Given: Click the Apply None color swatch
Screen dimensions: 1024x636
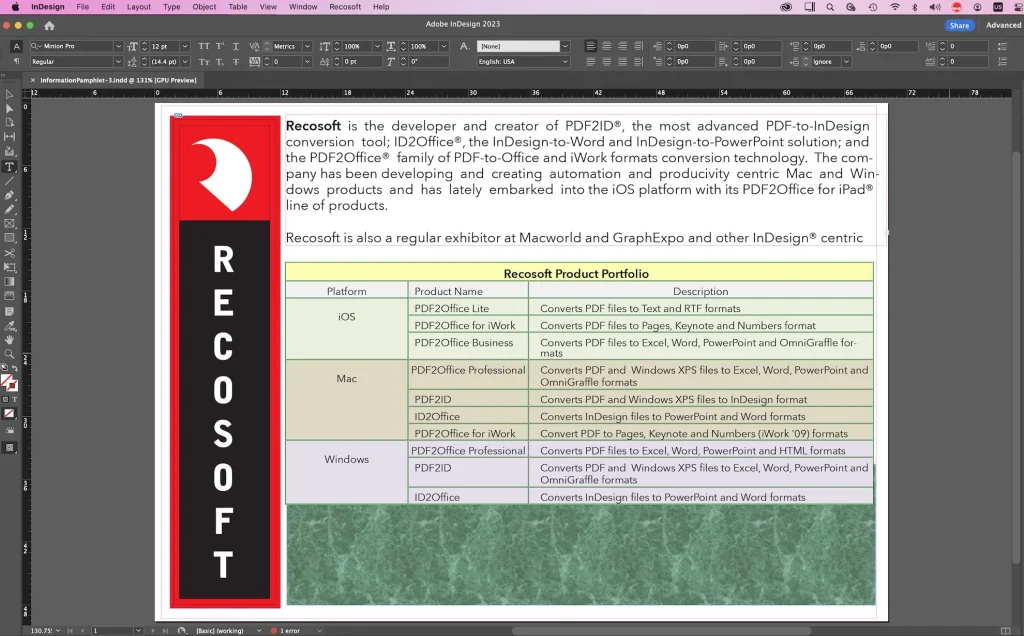Looking at the screenshot, I should [x=9, y=413].
